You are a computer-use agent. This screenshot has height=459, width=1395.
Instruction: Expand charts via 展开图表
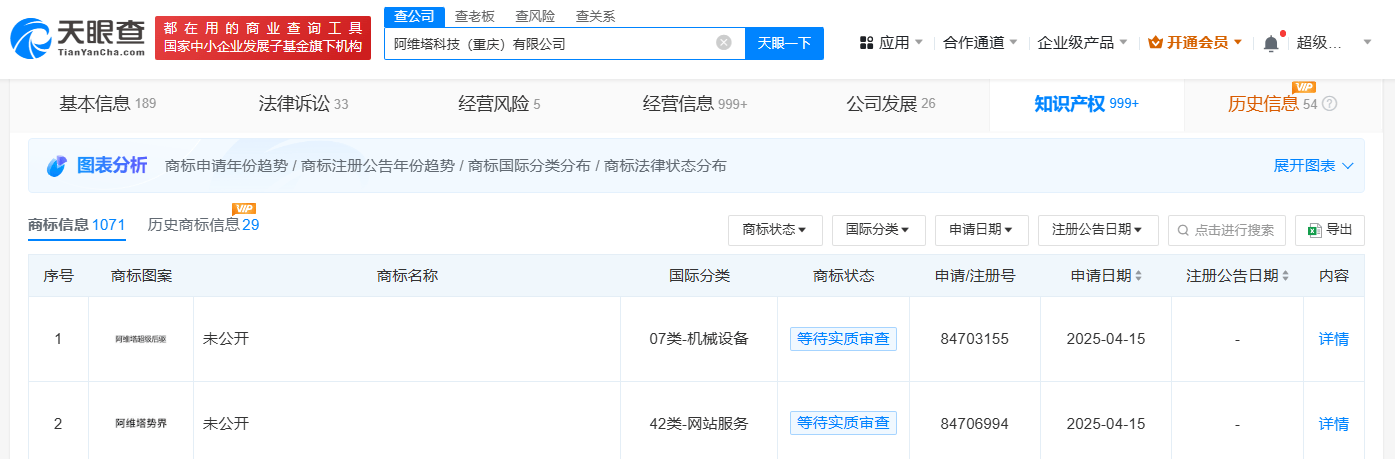pyautogui.click(x=1313, y=166)
